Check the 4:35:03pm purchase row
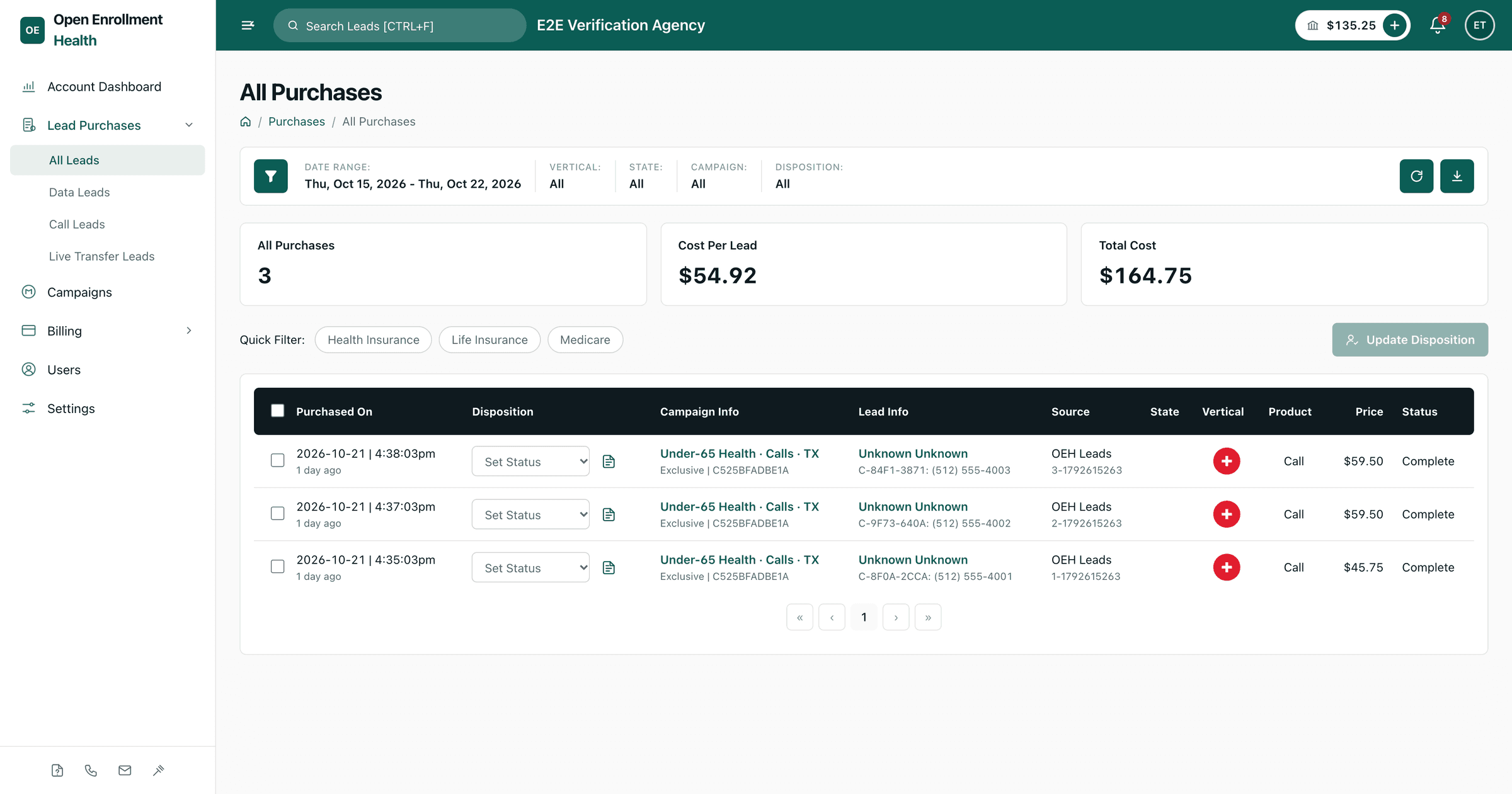1512x794 pixels. pyautogui.click(x=277, y=566)
